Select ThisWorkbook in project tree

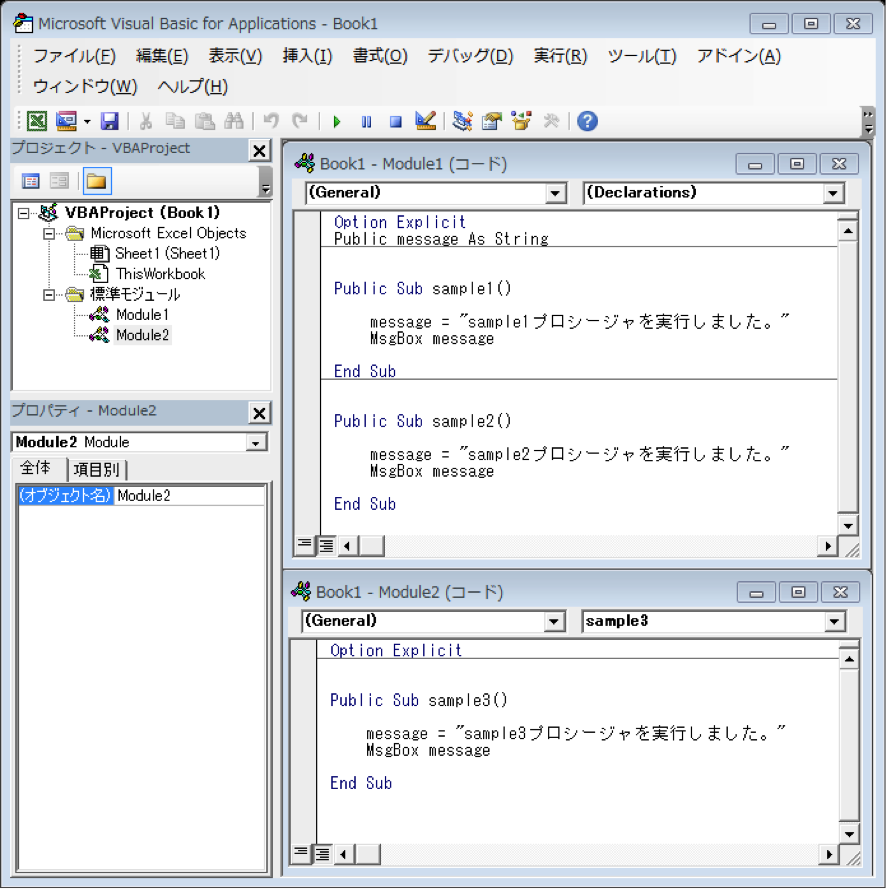coord(160,274)
